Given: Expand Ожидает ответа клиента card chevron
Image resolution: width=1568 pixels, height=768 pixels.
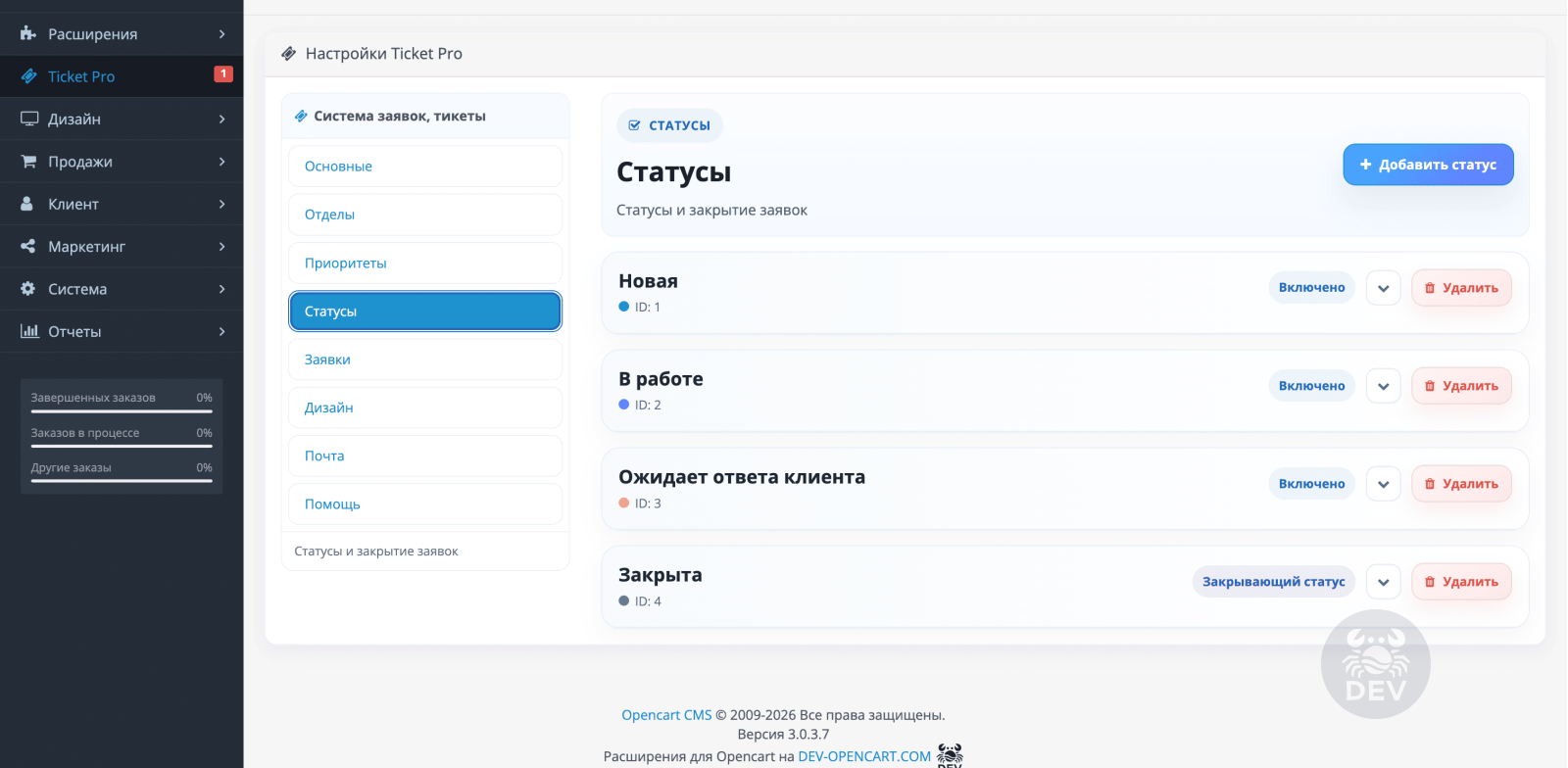Looking at the screenshot, I should [x=1383, y=484].
